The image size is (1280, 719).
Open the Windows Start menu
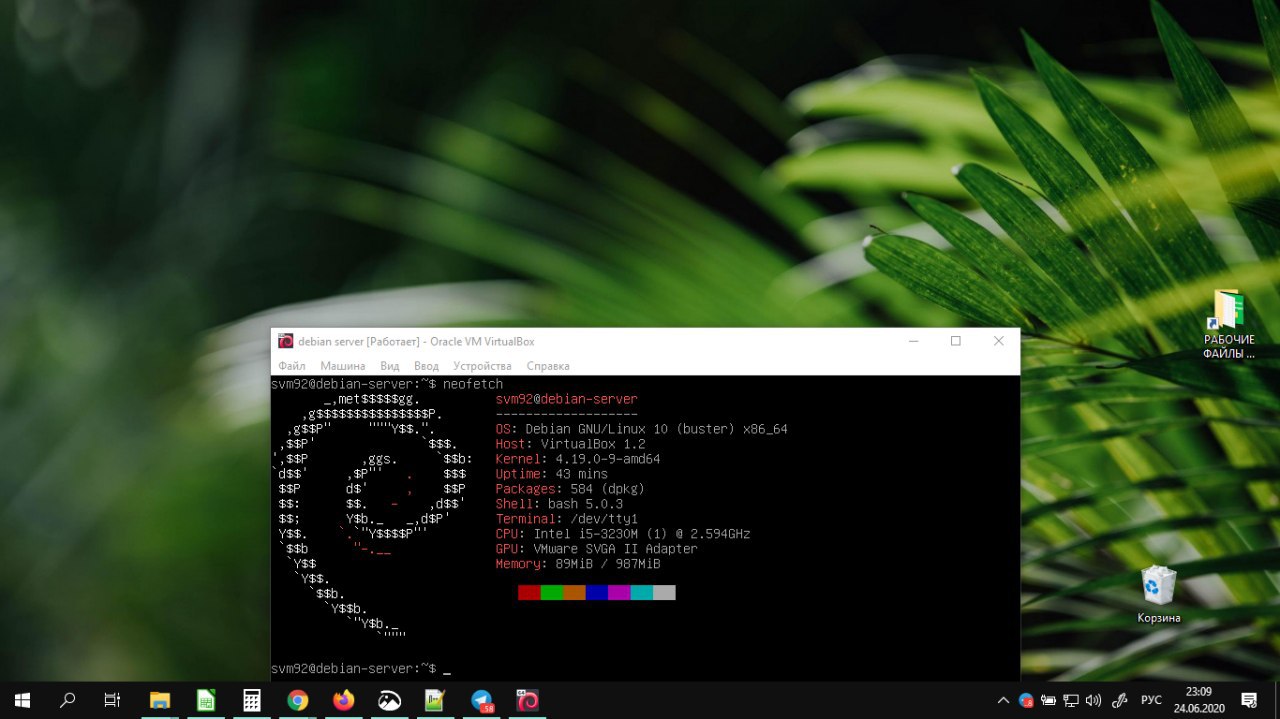[x=22, y=700]
